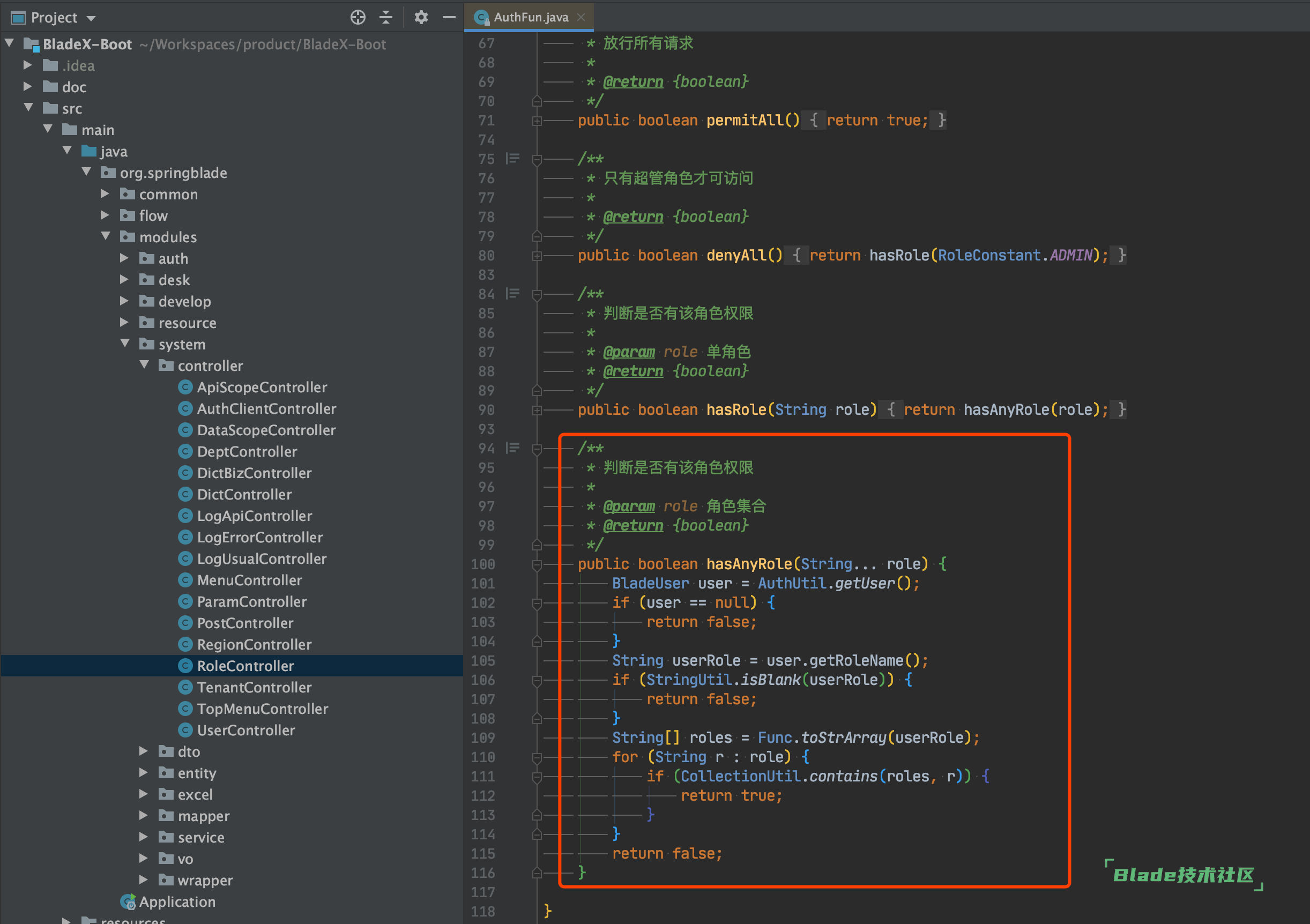Click the doc comment gutter icon on line 84
1310x924 pixels.
tap(512, 294)
